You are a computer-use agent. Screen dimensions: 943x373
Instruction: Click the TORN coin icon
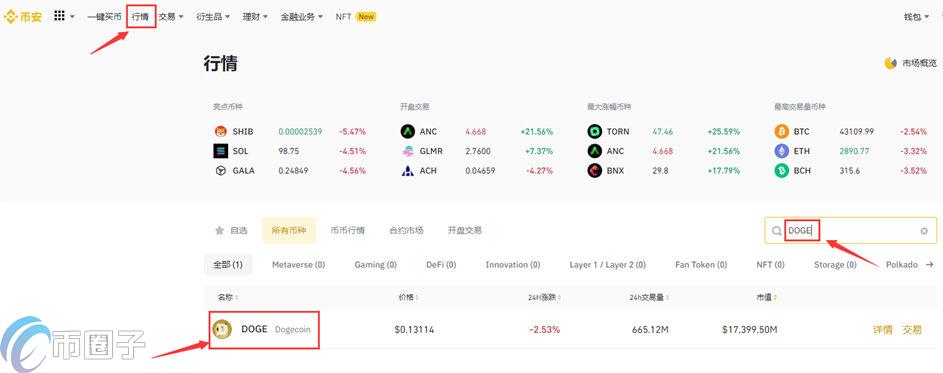click(x=595, y=132)
